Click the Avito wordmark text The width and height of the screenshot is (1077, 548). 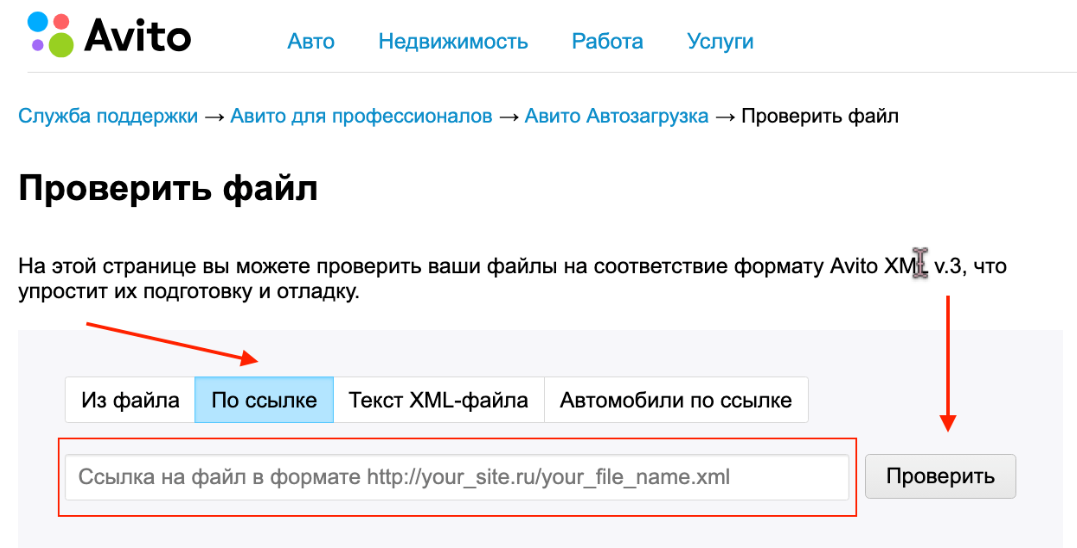(137, 36)
